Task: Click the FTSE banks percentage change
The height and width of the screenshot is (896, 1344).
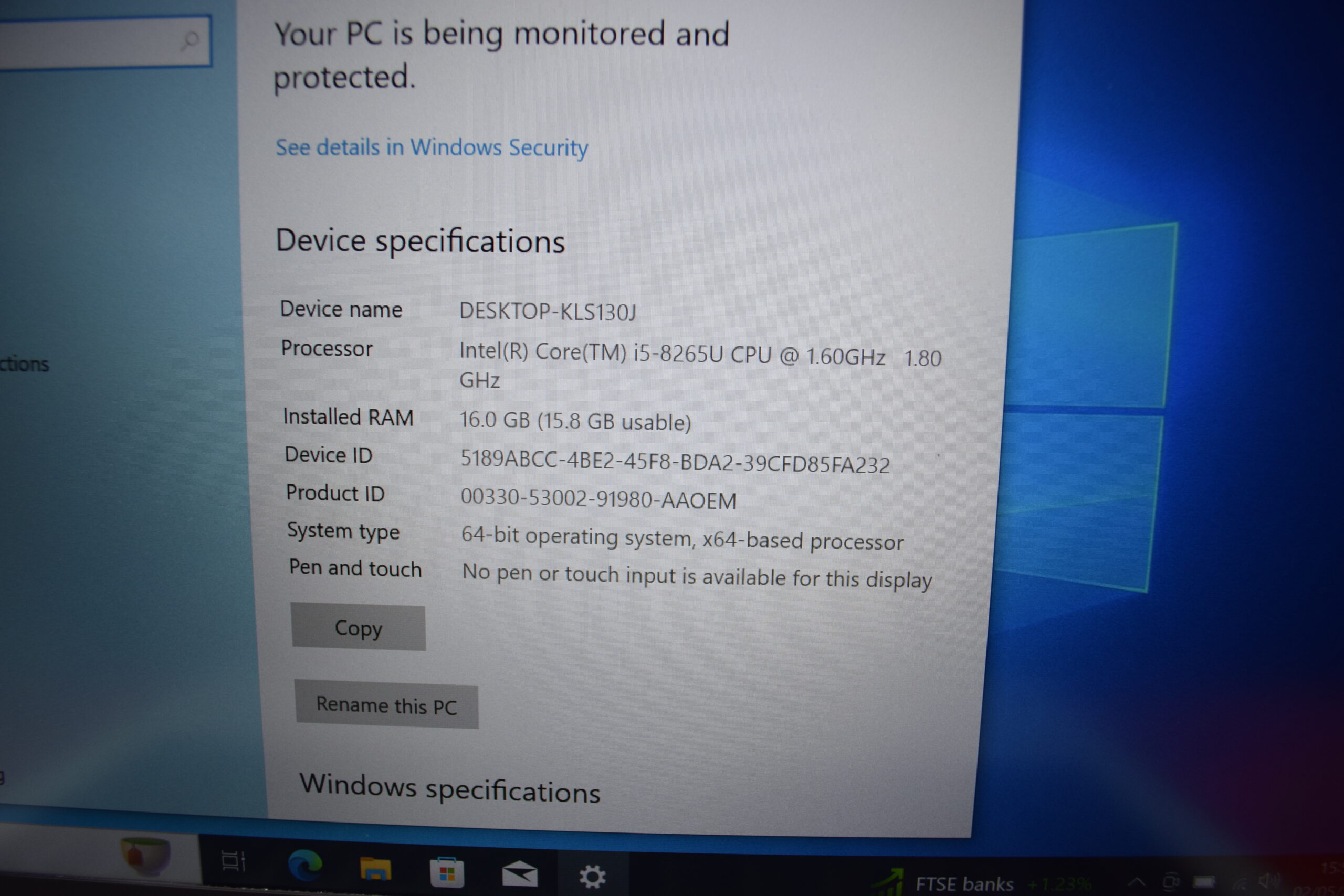Action: tap(1059, 885)
